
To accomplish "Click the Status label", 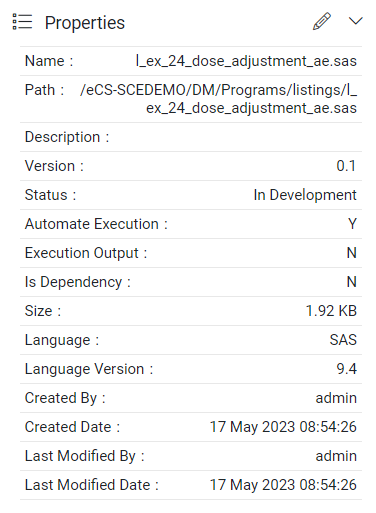I will pos(50,195).
